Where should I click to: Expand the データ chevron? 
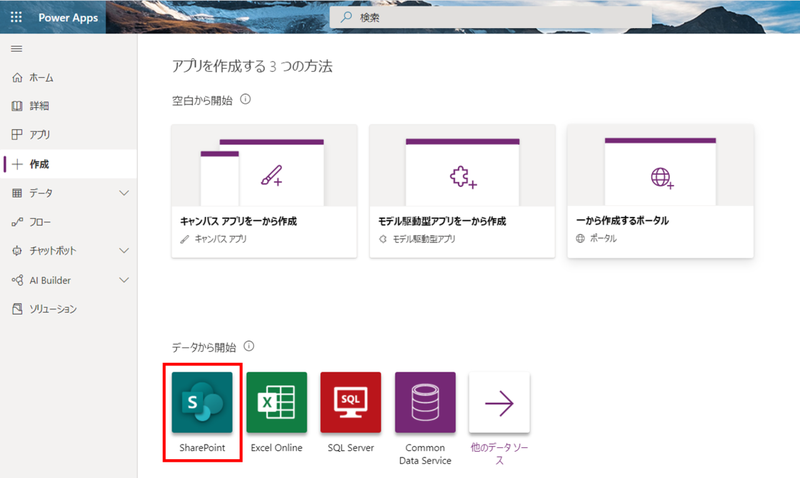(x=124, y=193)
